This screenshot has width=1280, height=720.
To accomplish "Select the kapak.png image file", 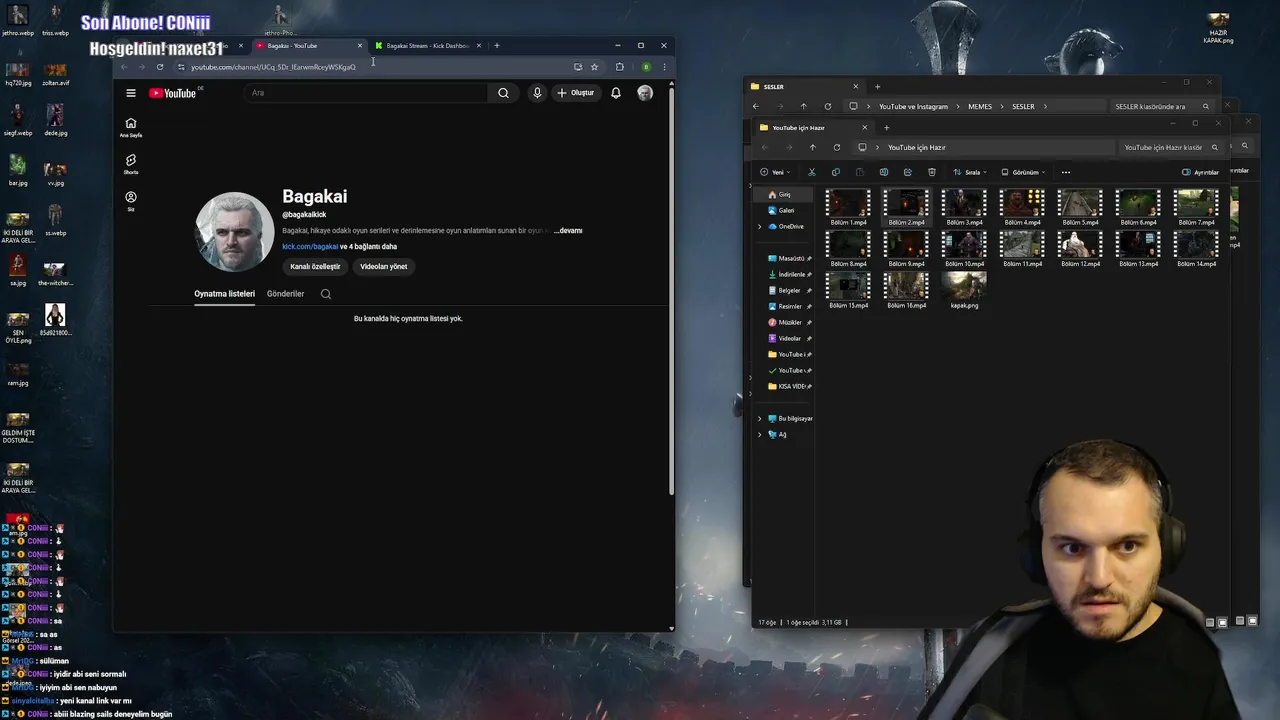I will click(x=964, y=291).
